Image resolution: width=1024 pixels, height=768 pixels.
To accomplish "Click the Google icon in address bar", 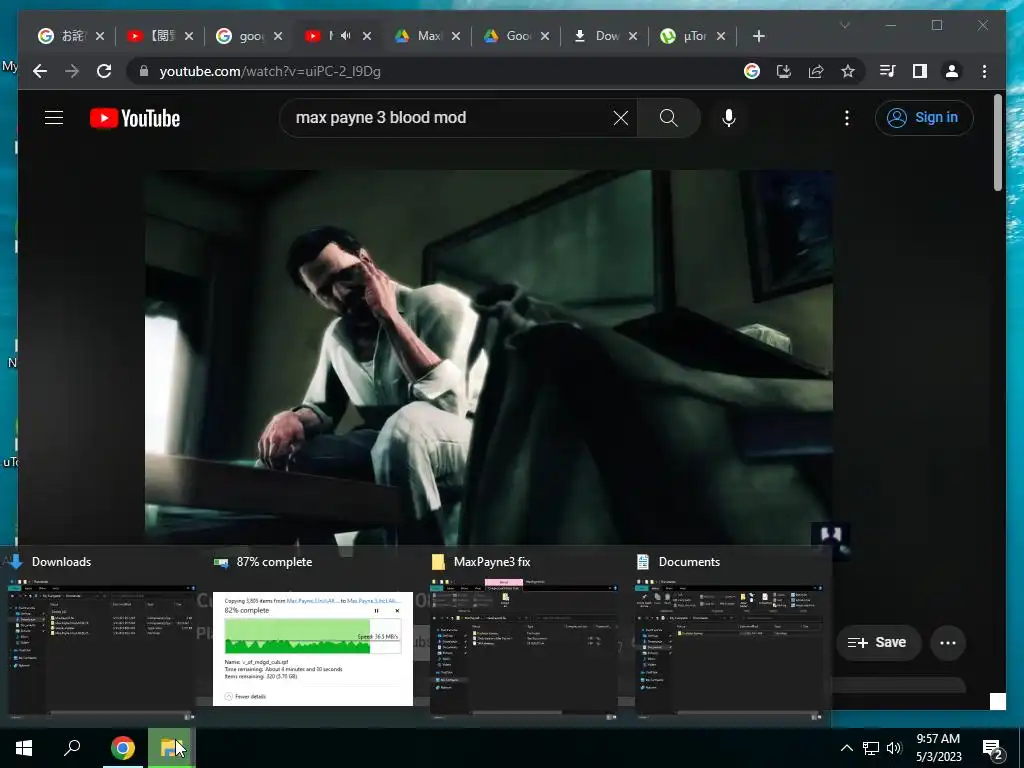I will pos(752,71).
